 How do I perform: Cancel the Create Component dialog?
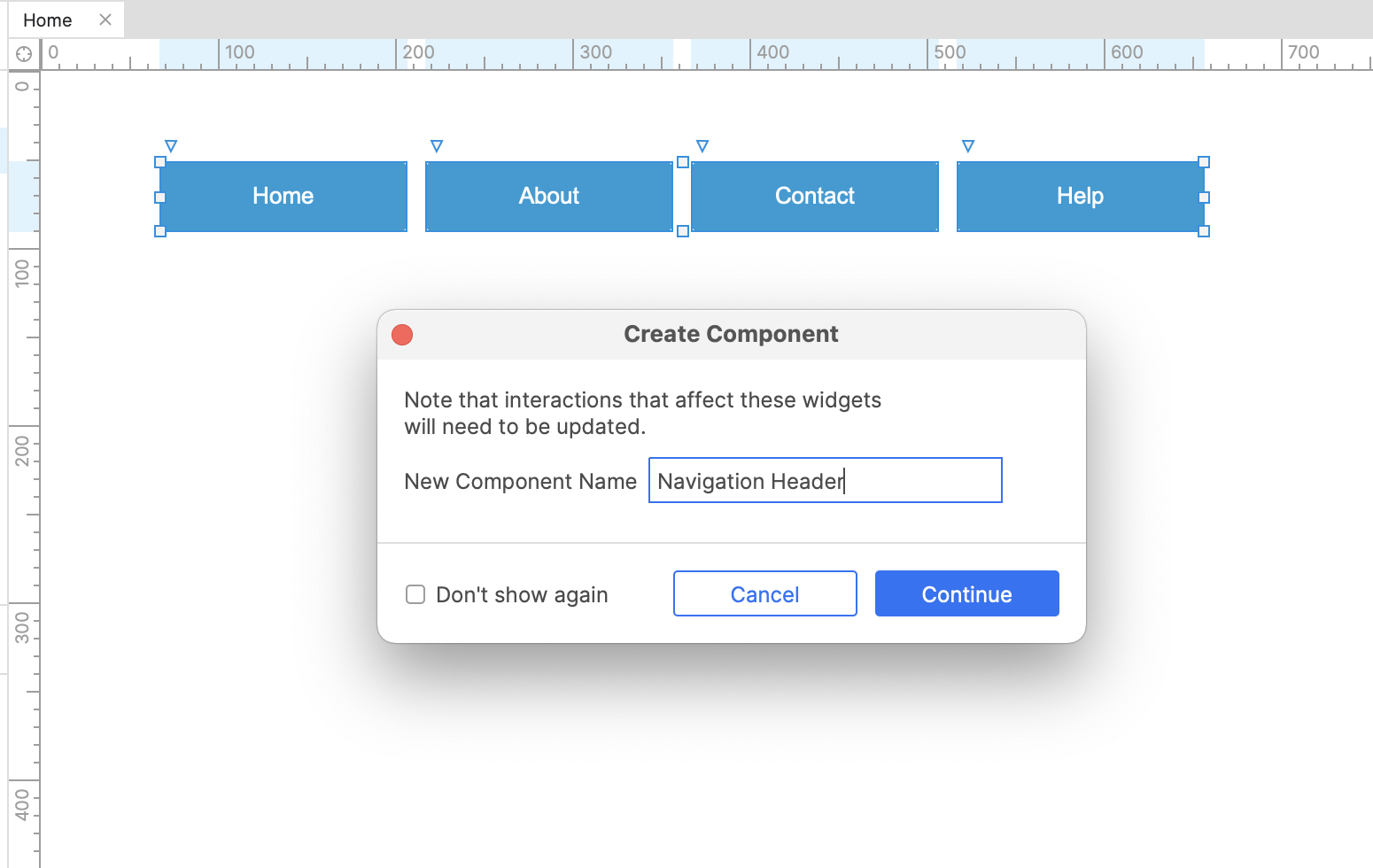click(x=764, y=594)
